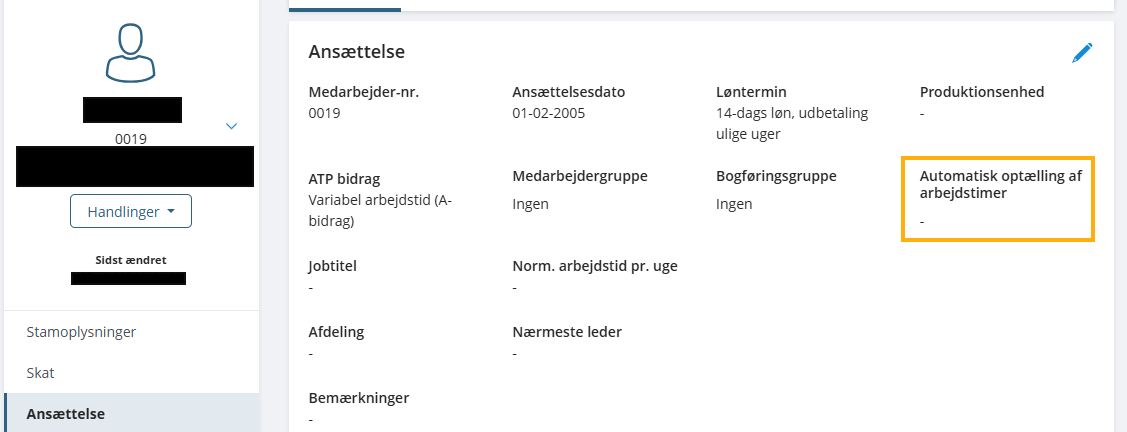Go to the Skat section
Image resolution: width=1127 pixels, height=432 pixels.
41,373
